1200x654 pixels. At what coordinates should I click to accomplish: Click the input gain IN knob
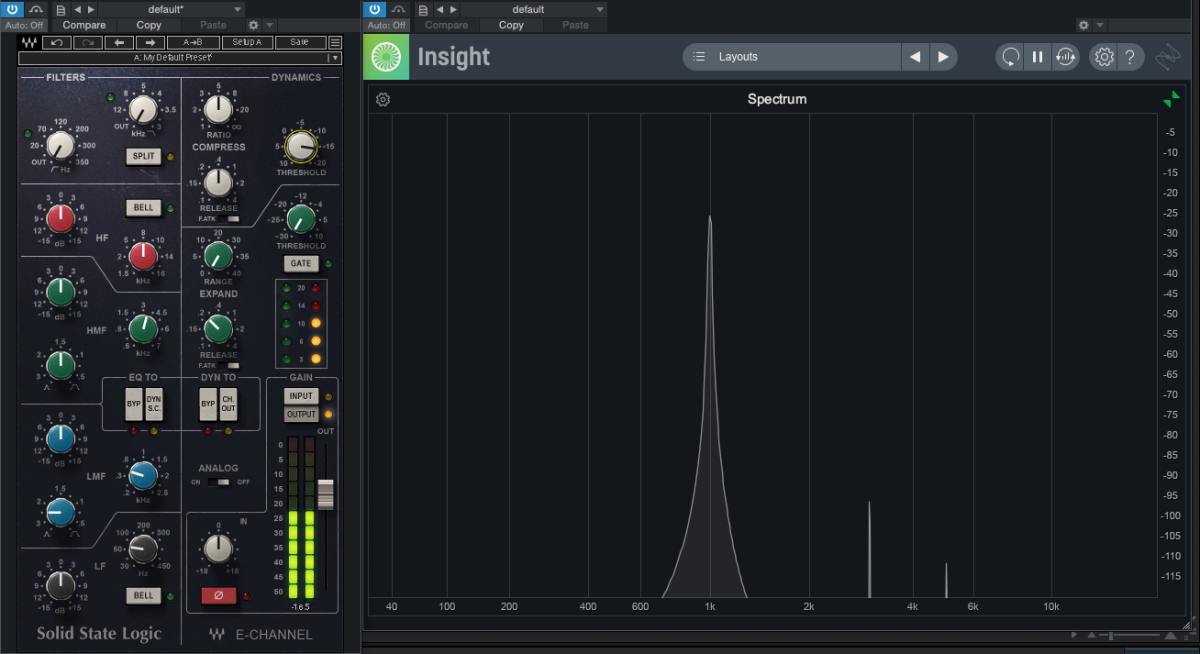[x=218, y=548]
